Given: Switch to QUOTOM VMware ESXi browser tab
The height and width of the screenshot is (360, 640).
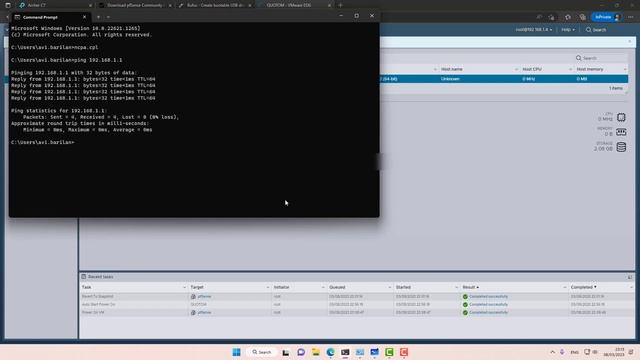Looking at the screenshot, I should tap(294, 5).
